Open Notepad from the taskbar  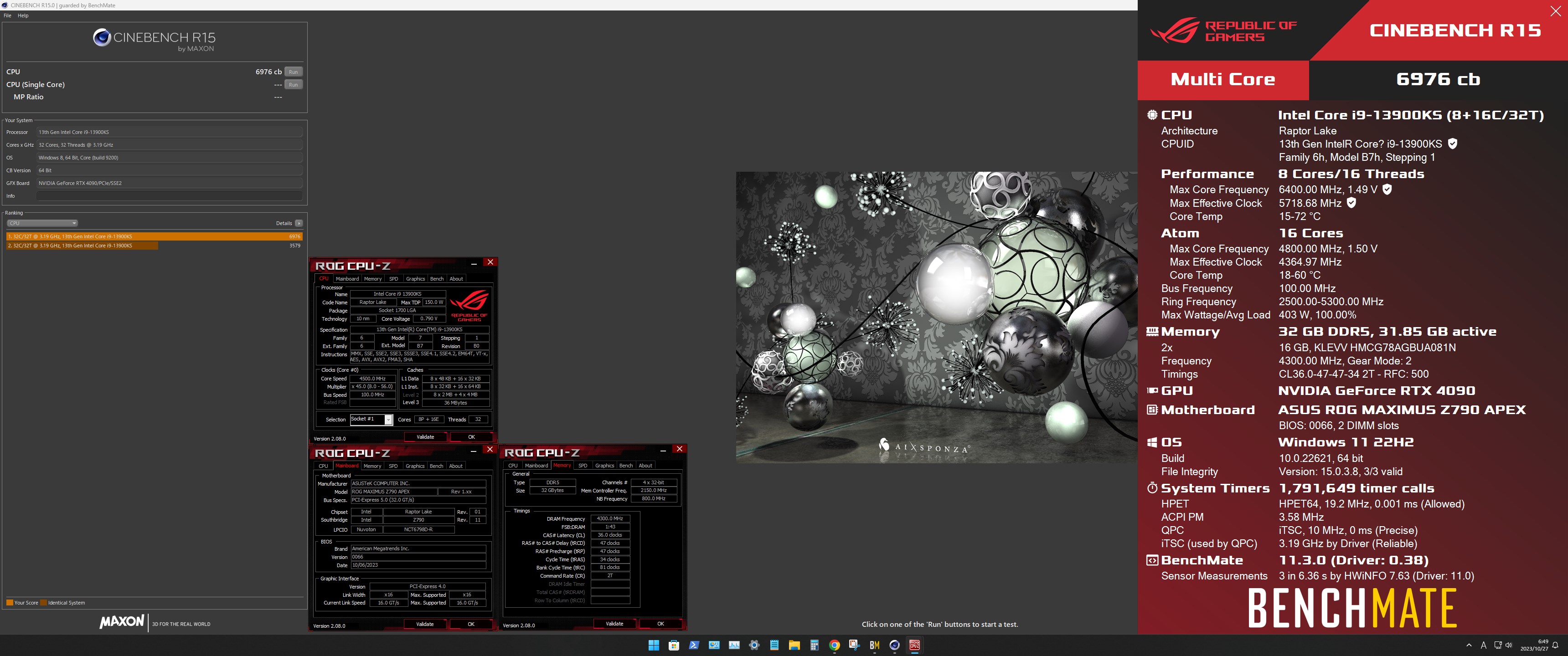point(774,645)
